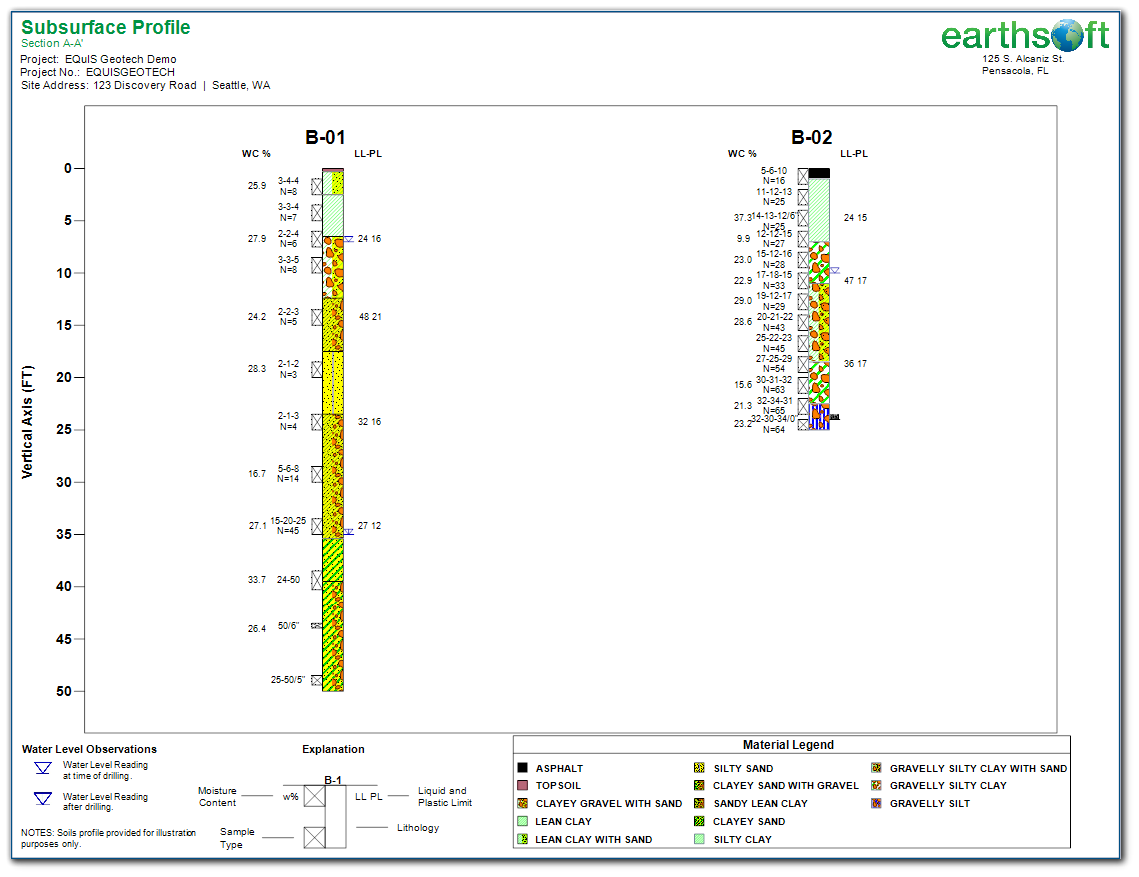Screen dimensions: 1139x877
Task: Select the TOPSOIL material pattern icon
Action: [x=522, y=785]
